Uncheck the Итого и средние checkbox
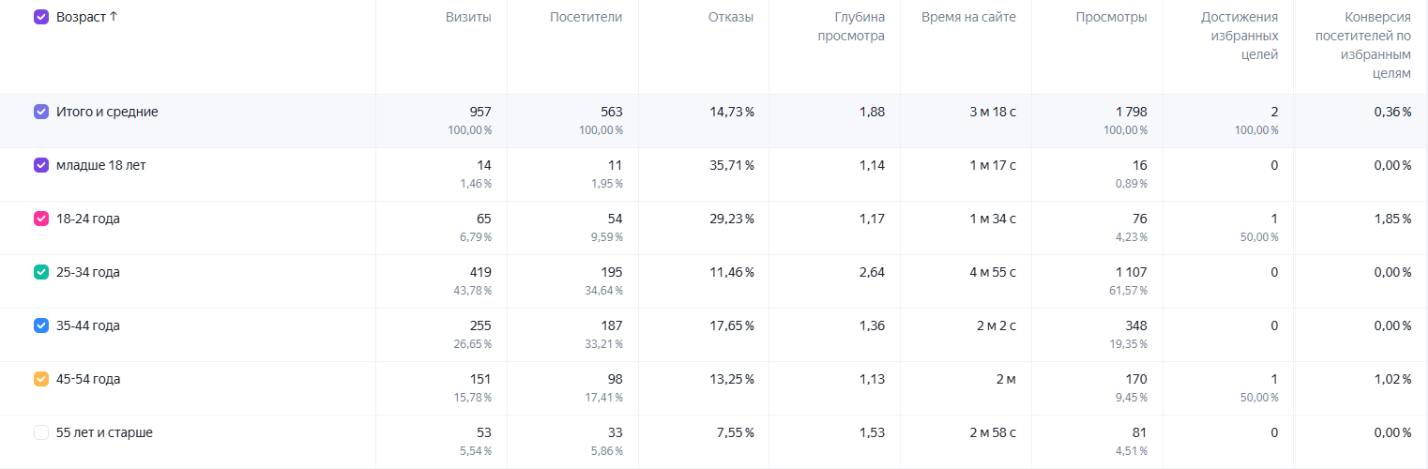 41,112
